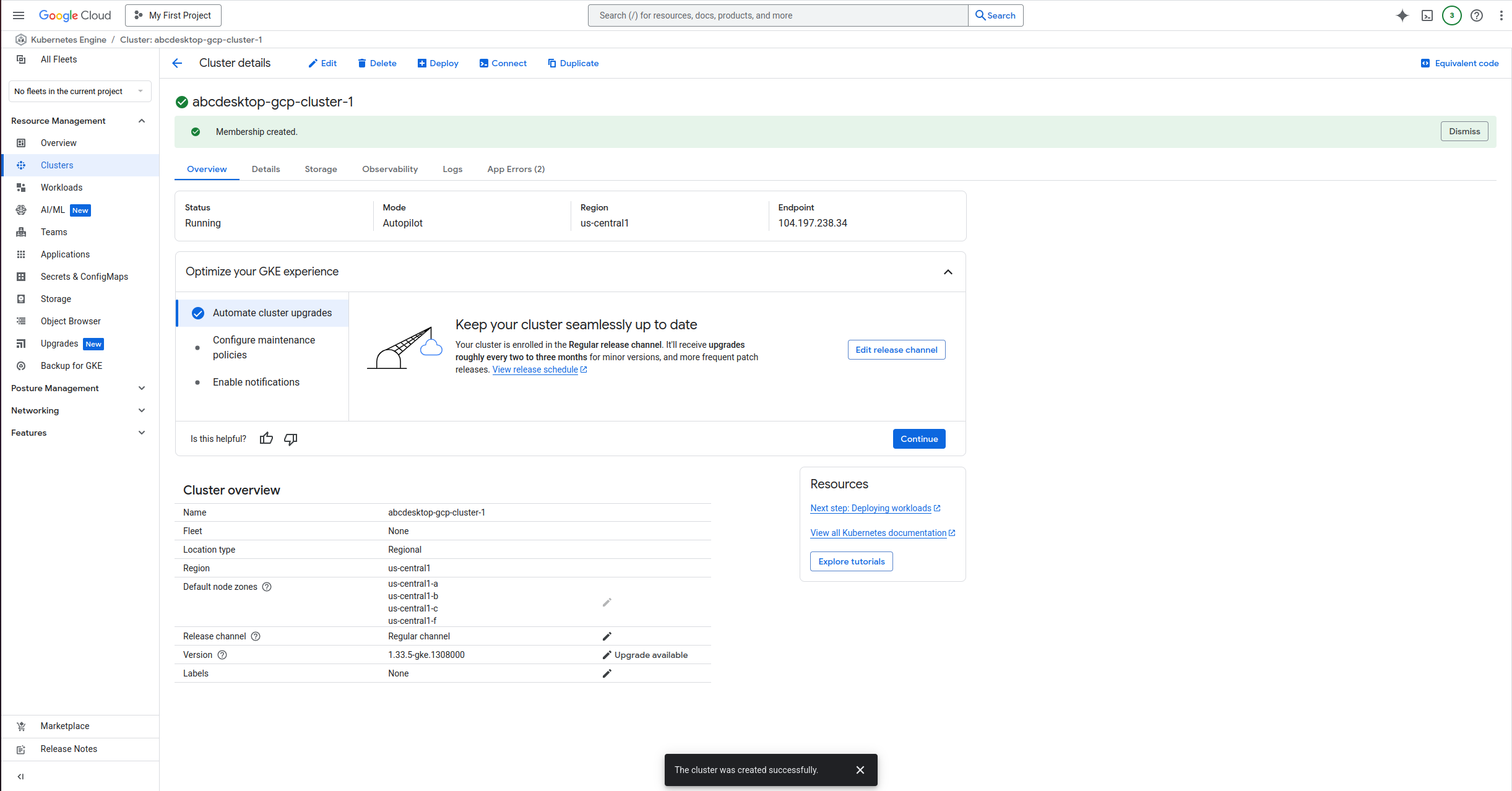Collapse the left sidebar navigation

coord(20,777)
